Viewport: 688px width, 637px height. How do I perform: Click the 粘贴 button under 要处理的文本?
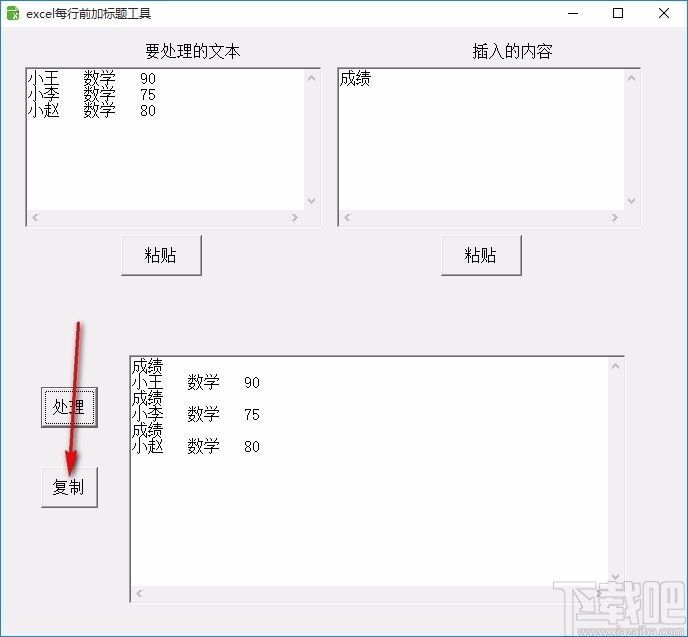click(x=161, y=255)
